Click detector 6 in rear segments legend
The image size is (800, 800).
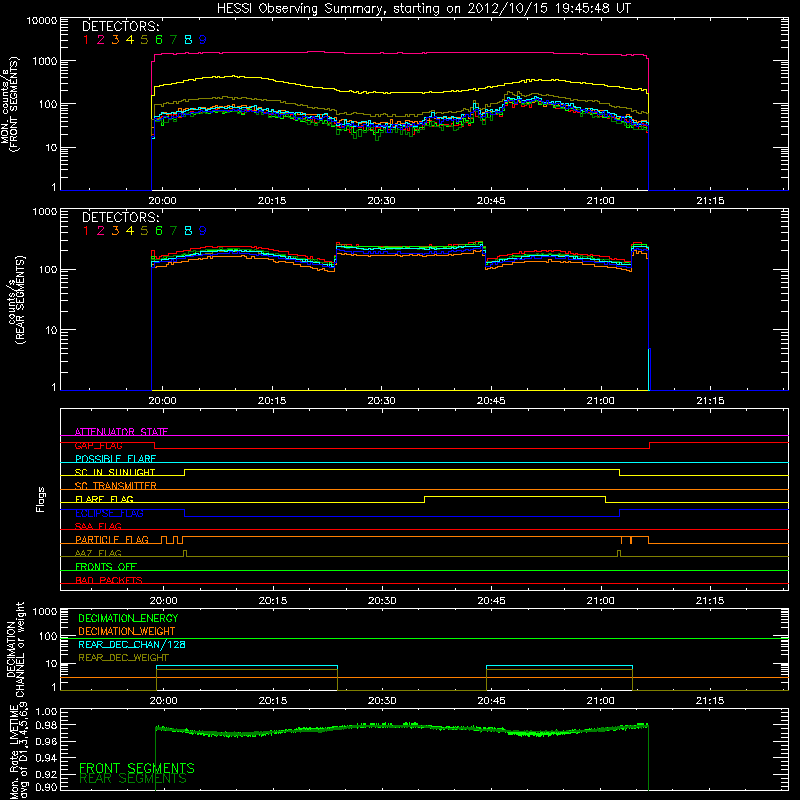[159, 231]
